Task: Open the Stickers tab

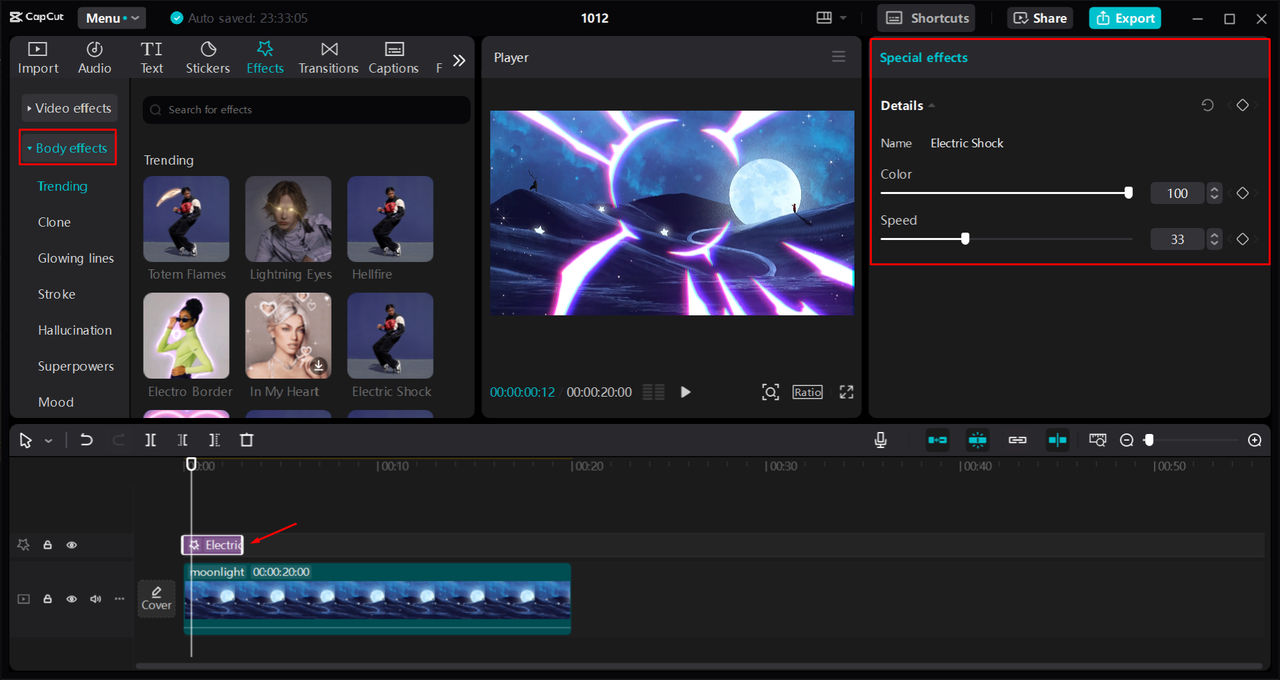Action: pyautogui.click(x=208, y=58)
